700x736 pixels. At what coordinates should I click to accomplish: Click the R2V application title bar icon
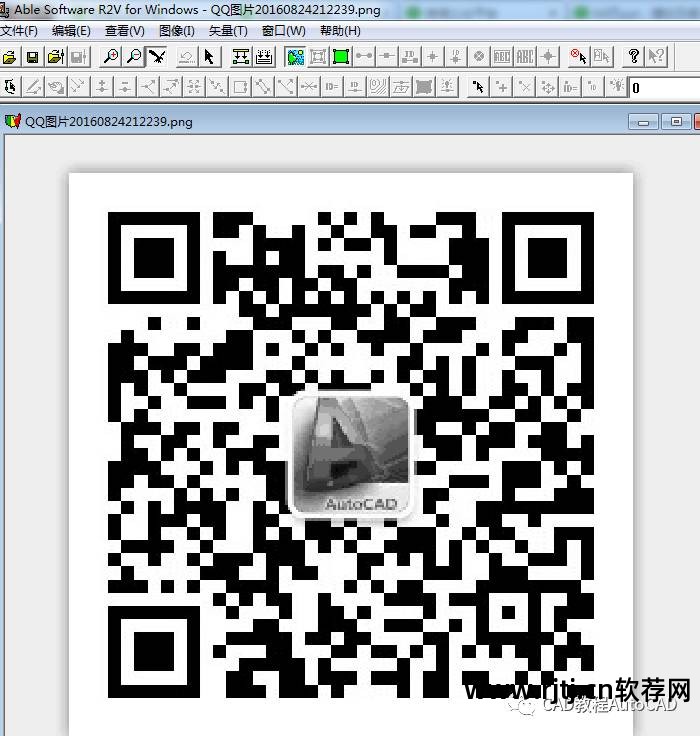pos(5,9)
